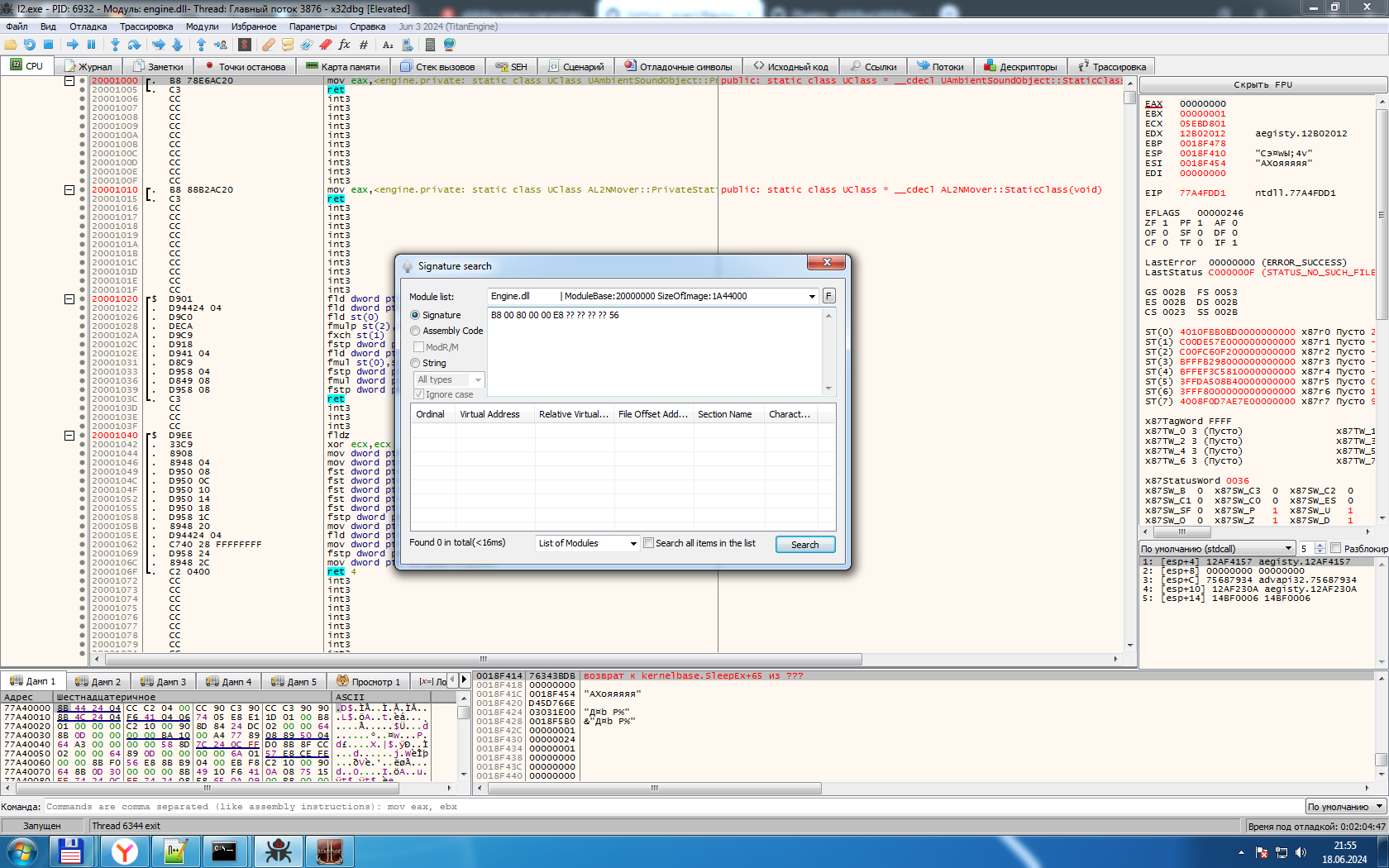Image resolution: width=1389 pixels, height=868 pixels.
Task: Switch to the Стек вызовов tab
Action: [437, 67]
